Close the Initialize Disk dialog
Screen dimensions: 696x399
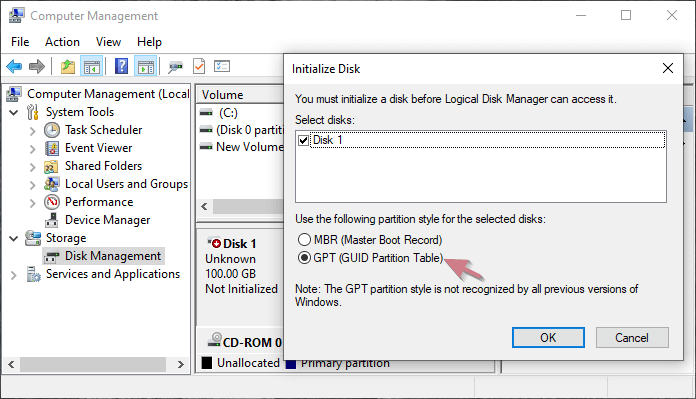[x=668, y=68]
